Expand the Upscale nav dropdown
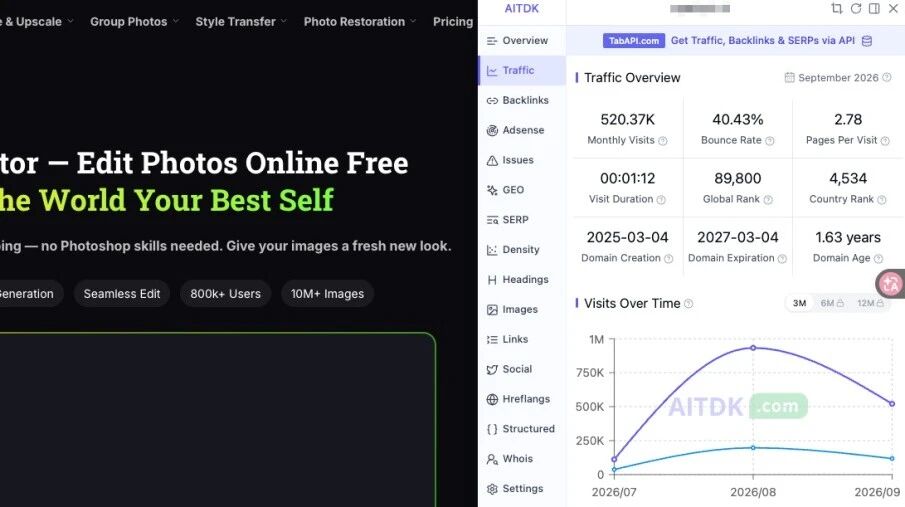Viewport: 905px width, 507px height. 37,22
